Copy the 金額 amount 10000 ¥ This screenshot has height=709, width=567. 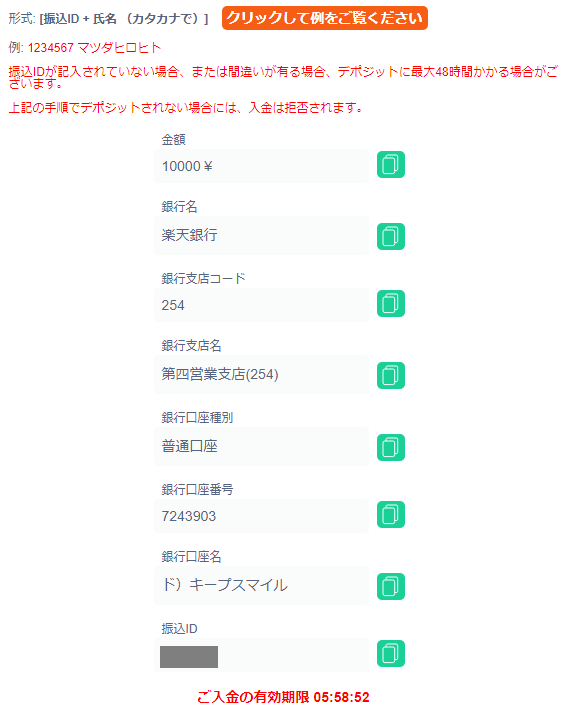[391, 165]
